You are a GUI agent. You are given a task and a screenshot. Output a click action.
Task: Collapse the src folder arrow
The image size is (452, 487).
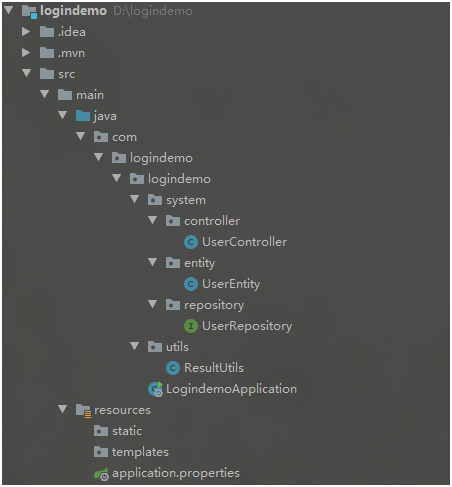click(x=26, y=73)
